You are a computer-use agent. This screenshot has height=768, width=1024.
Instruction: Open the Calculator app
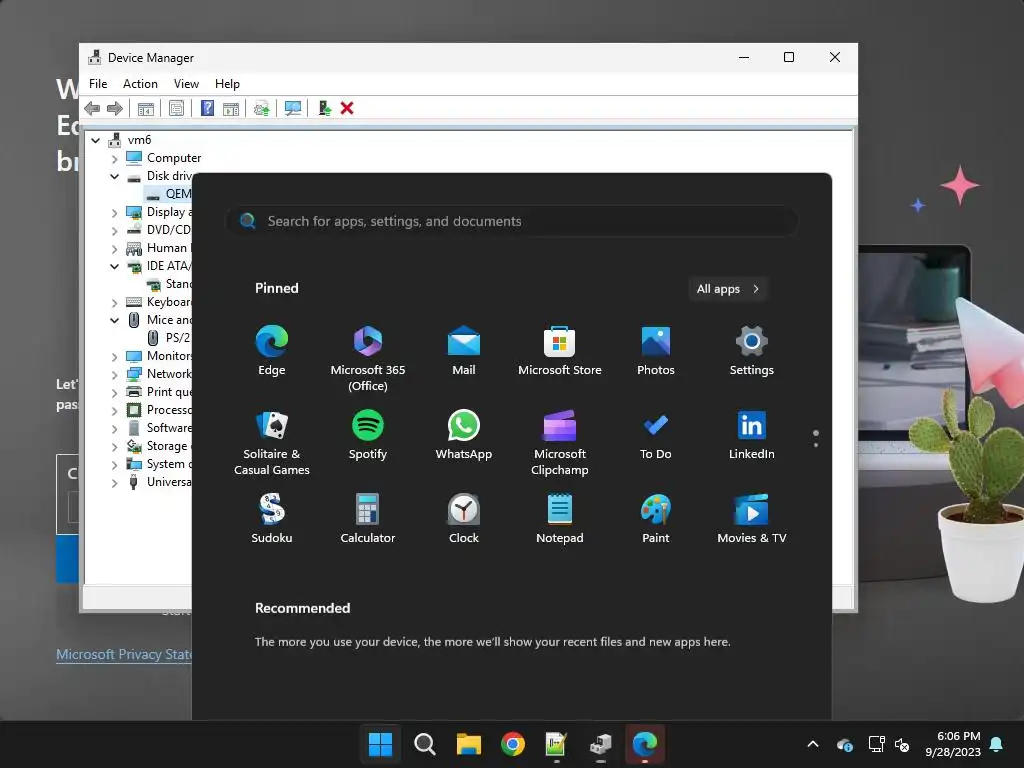click(368, 519)
